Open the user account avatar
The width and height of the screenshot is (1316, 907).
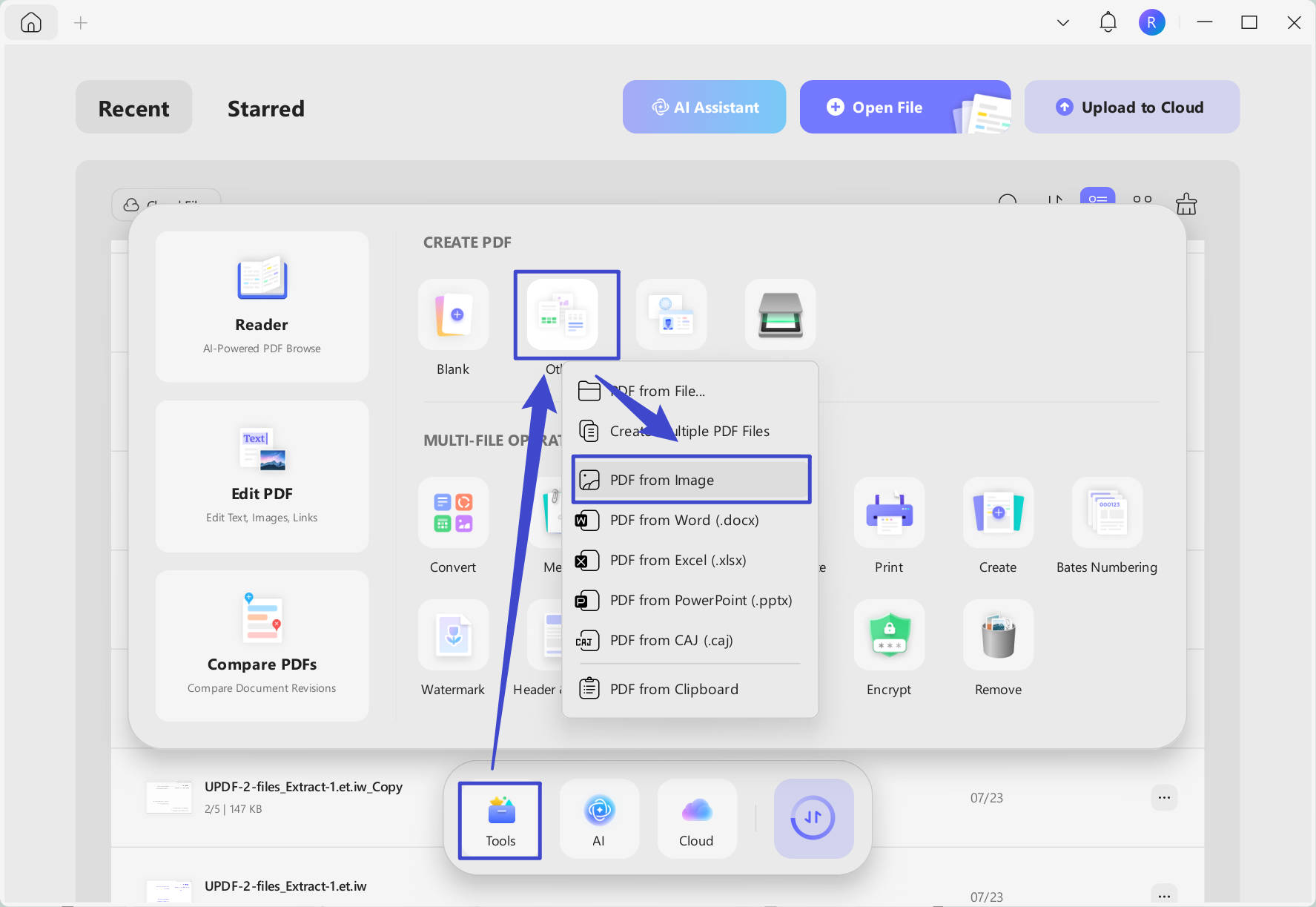point(1151,23)
